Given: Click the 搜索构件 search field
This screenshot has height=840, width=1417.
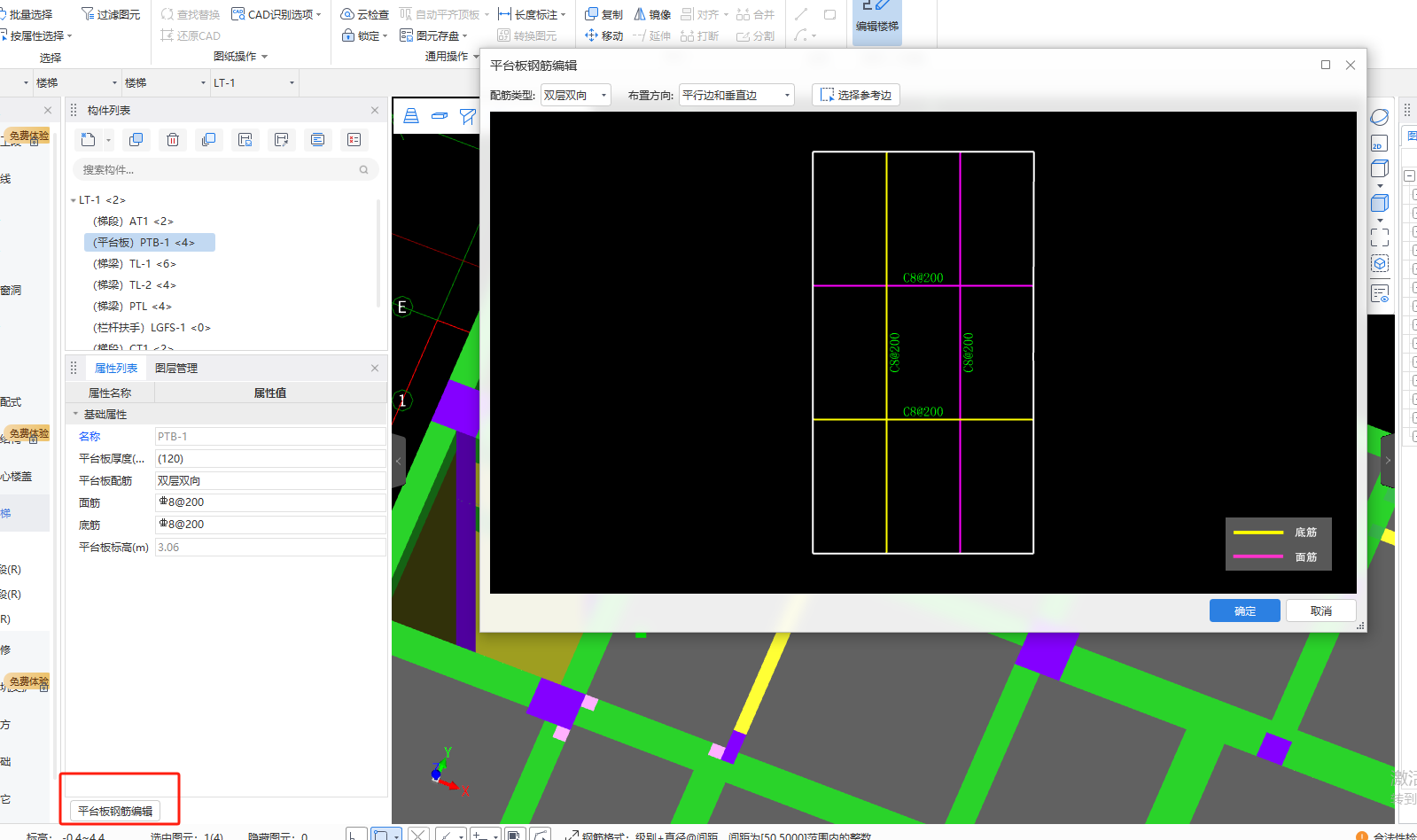Looking at the screenshot, I should (x=225, y=169).
